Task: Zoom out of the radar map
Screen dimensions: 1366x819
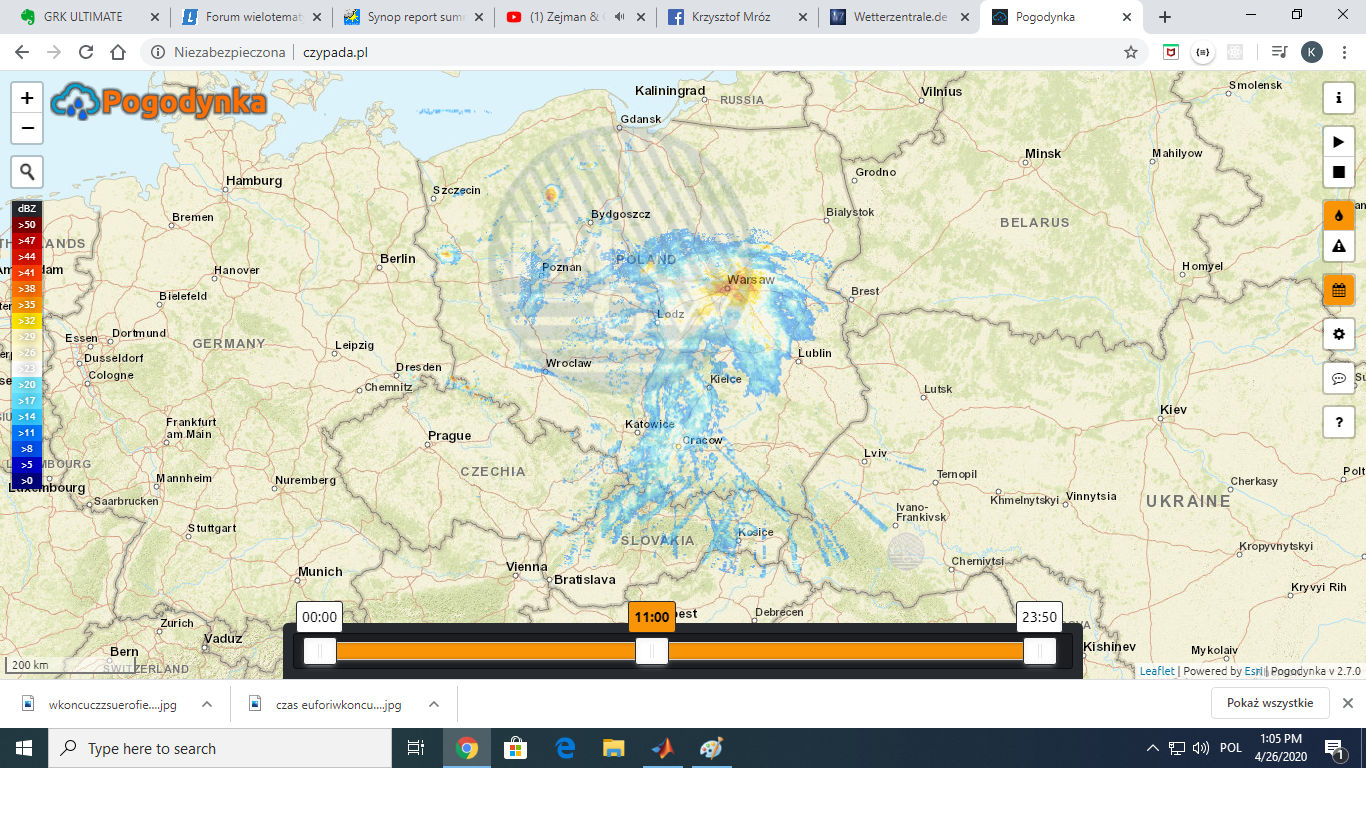Action: coord(27,129)
